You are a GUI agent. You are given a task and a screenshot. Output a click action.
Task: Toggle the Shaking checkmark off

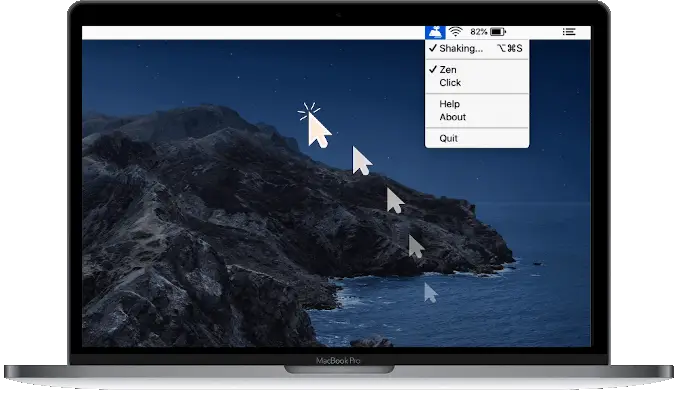click(433, 48)
